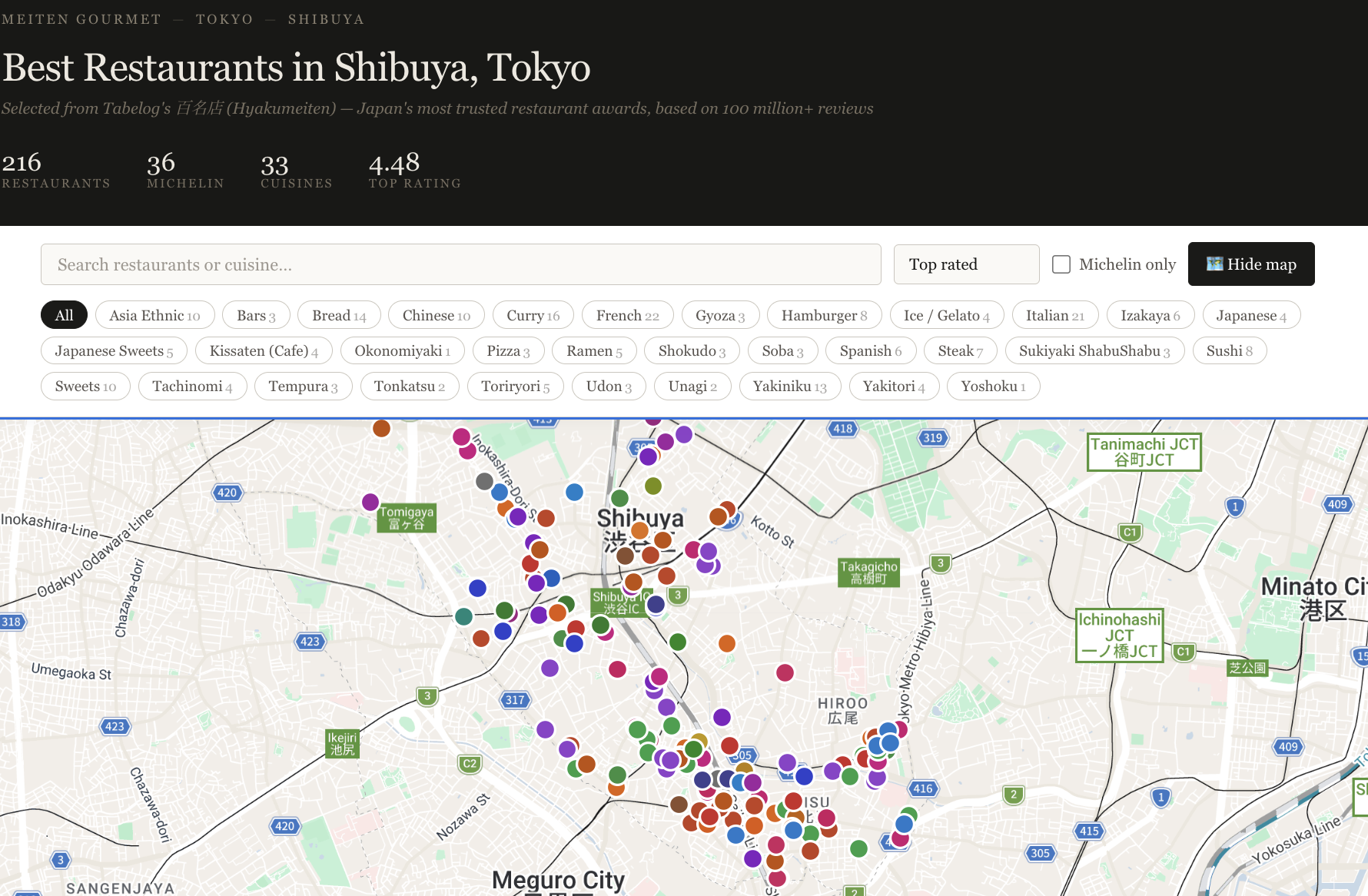Pick the Shokudo filter chip
Viewport: 1368px width, 896px height.
click(x=692, y=350)
